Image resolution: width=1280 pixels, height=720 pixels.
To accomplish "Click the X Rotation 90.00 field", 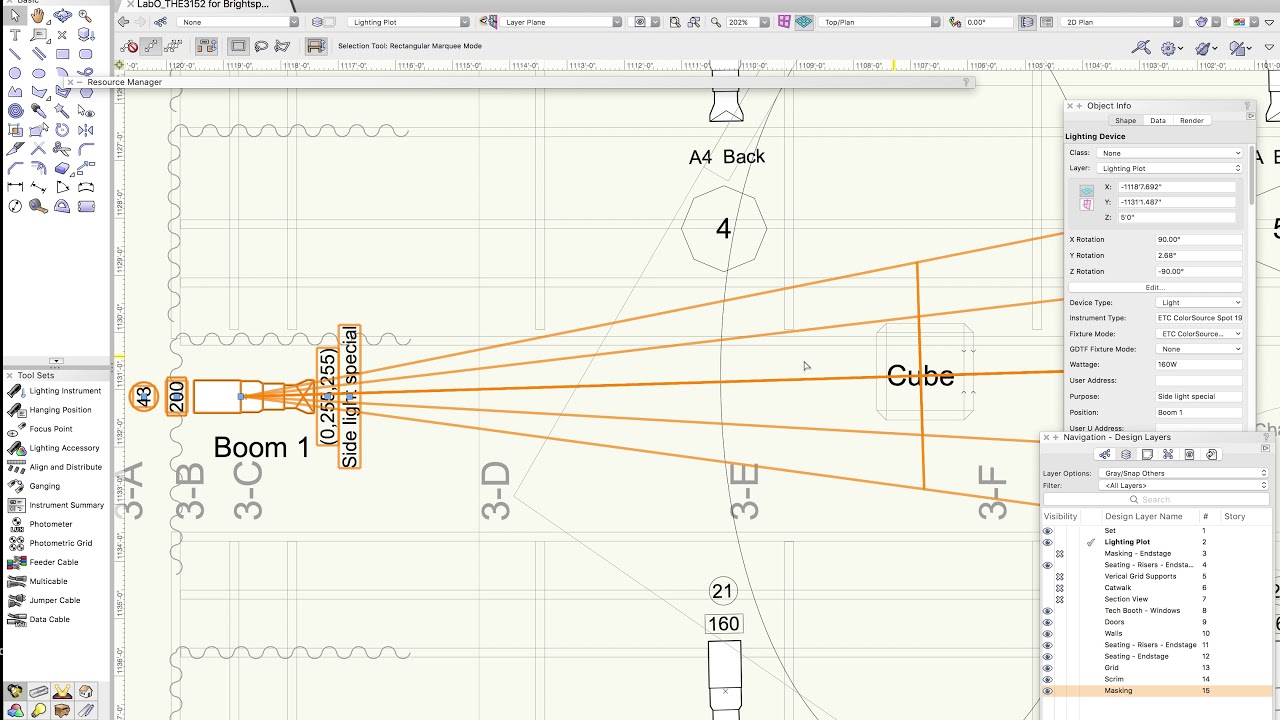I will (1199, 240).
